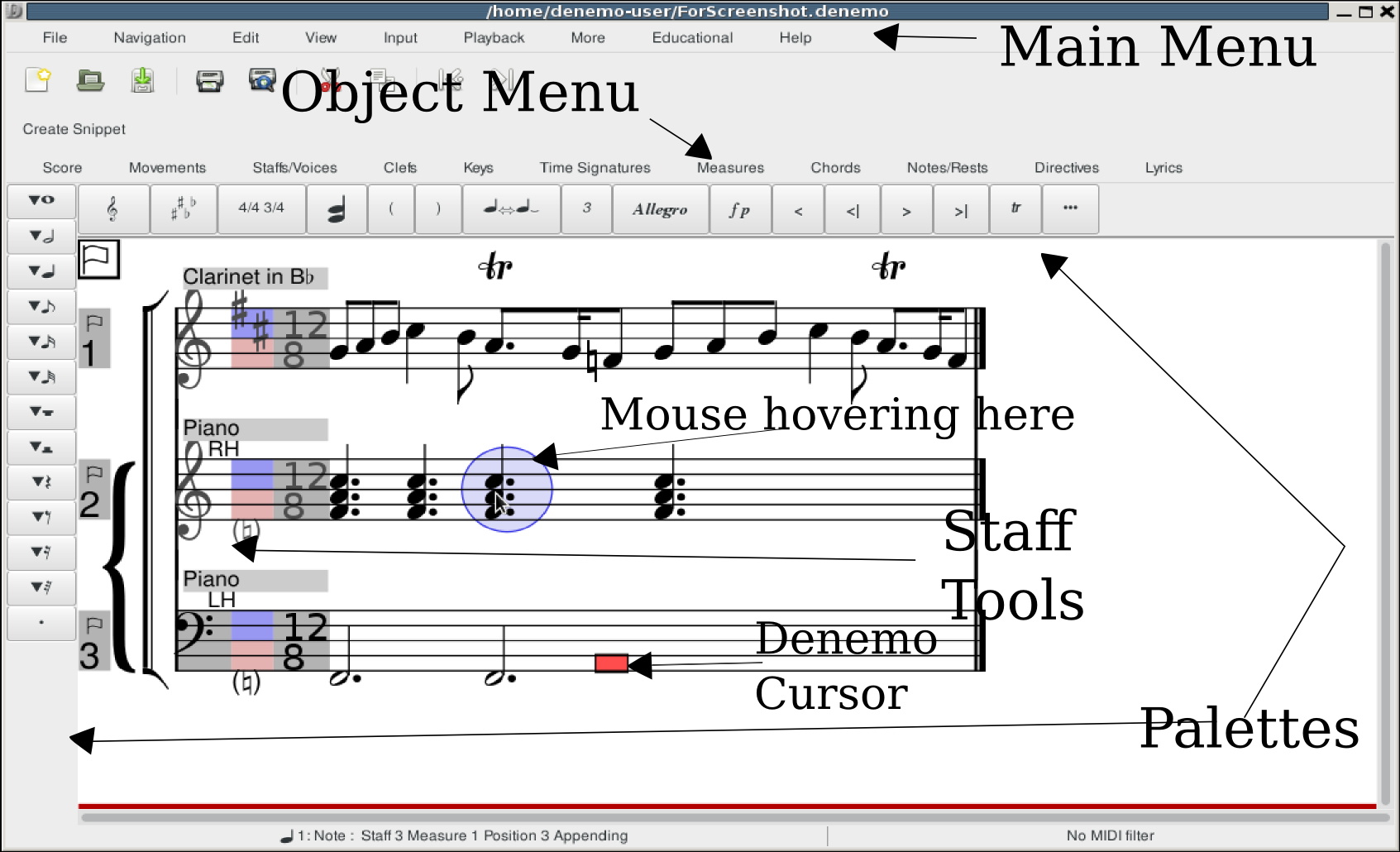Save the score using the download-arrow icon
1400x852 pixels.
point(143,80)
